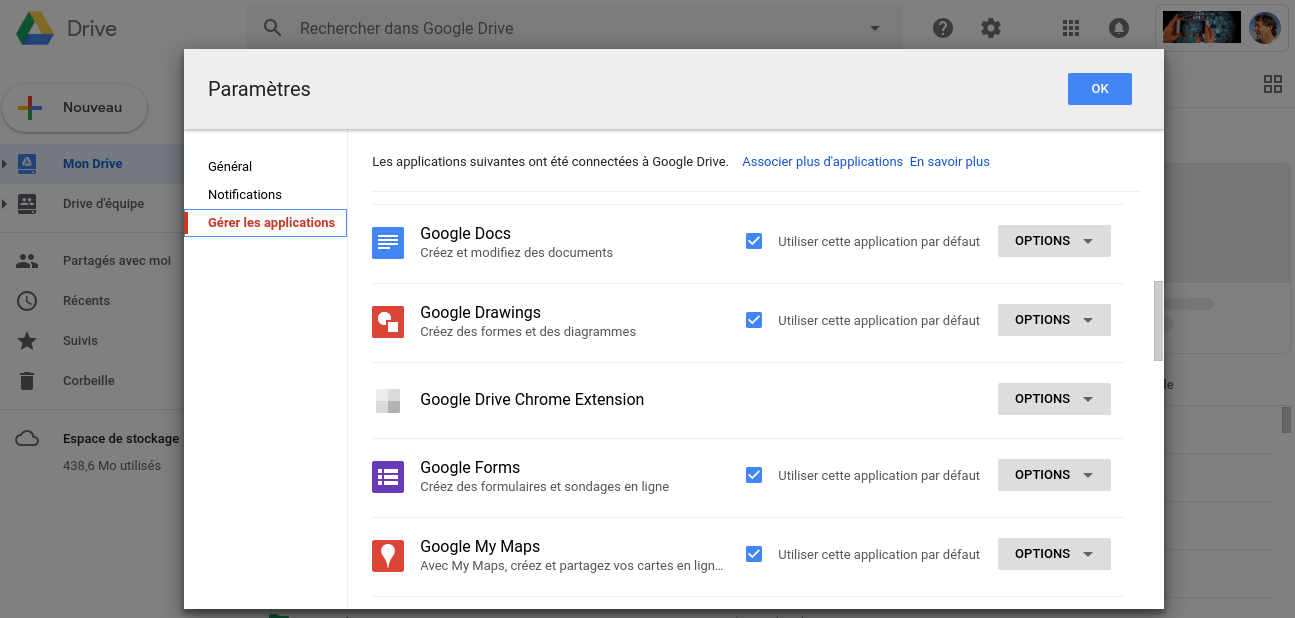Click the Google Docs app icon
The image size is (1295, 618).
388,242
